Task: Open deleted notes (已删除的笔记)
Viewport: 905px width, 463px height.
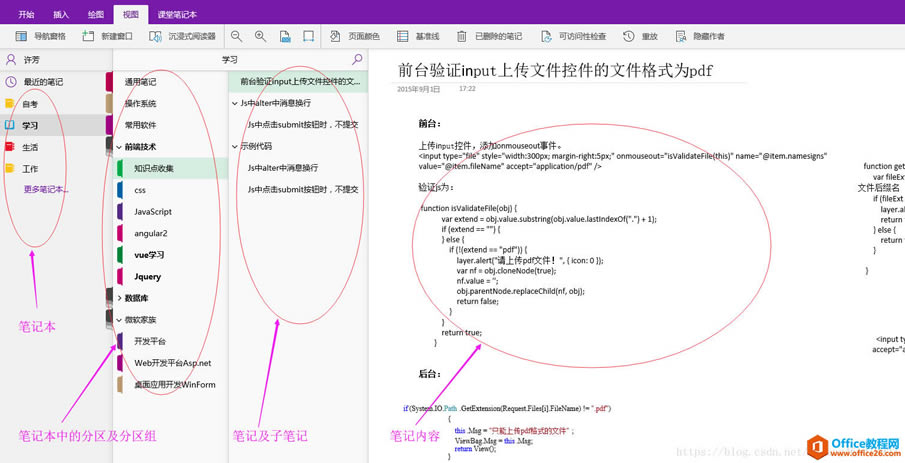Action: coord(489,36)
